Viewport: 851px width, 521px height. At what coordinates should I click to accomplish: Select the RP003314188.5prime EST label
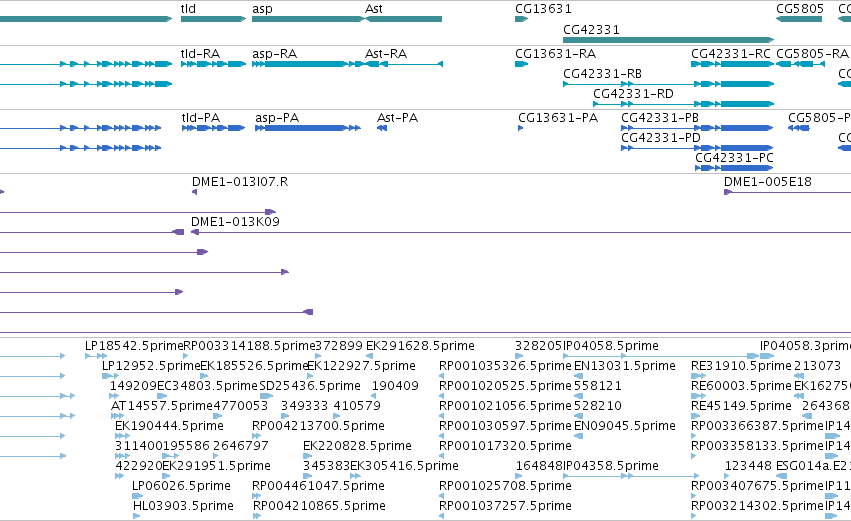tap(250, 346)
